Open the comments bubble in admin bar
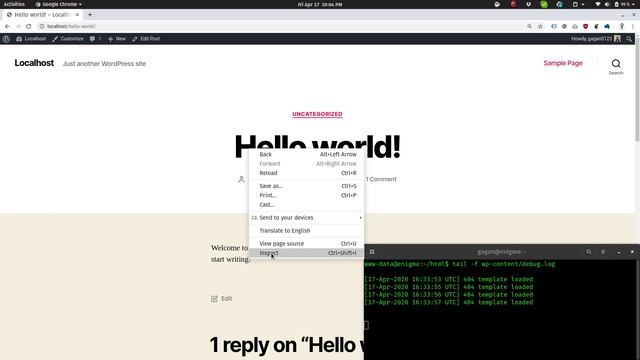This screenshot has height=360, width=640. 95,39
